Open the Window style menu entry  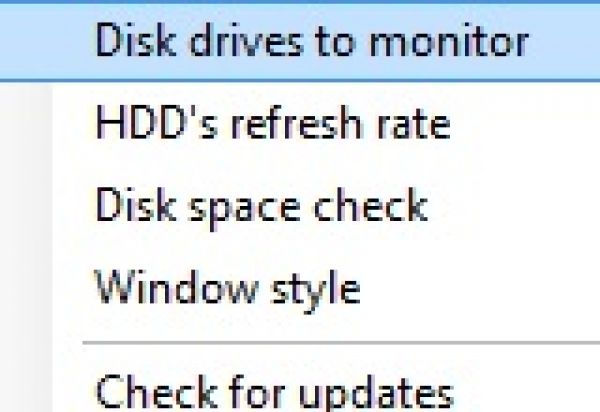coord(227,288)
